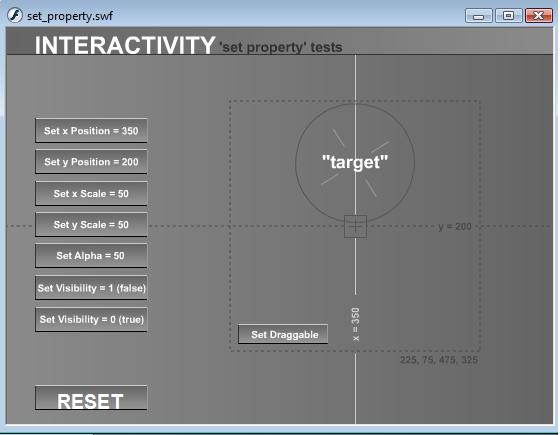Click the 225, 75, 475, 325 bounds label
Screen dimensions: 560x435
click(439, 360)
